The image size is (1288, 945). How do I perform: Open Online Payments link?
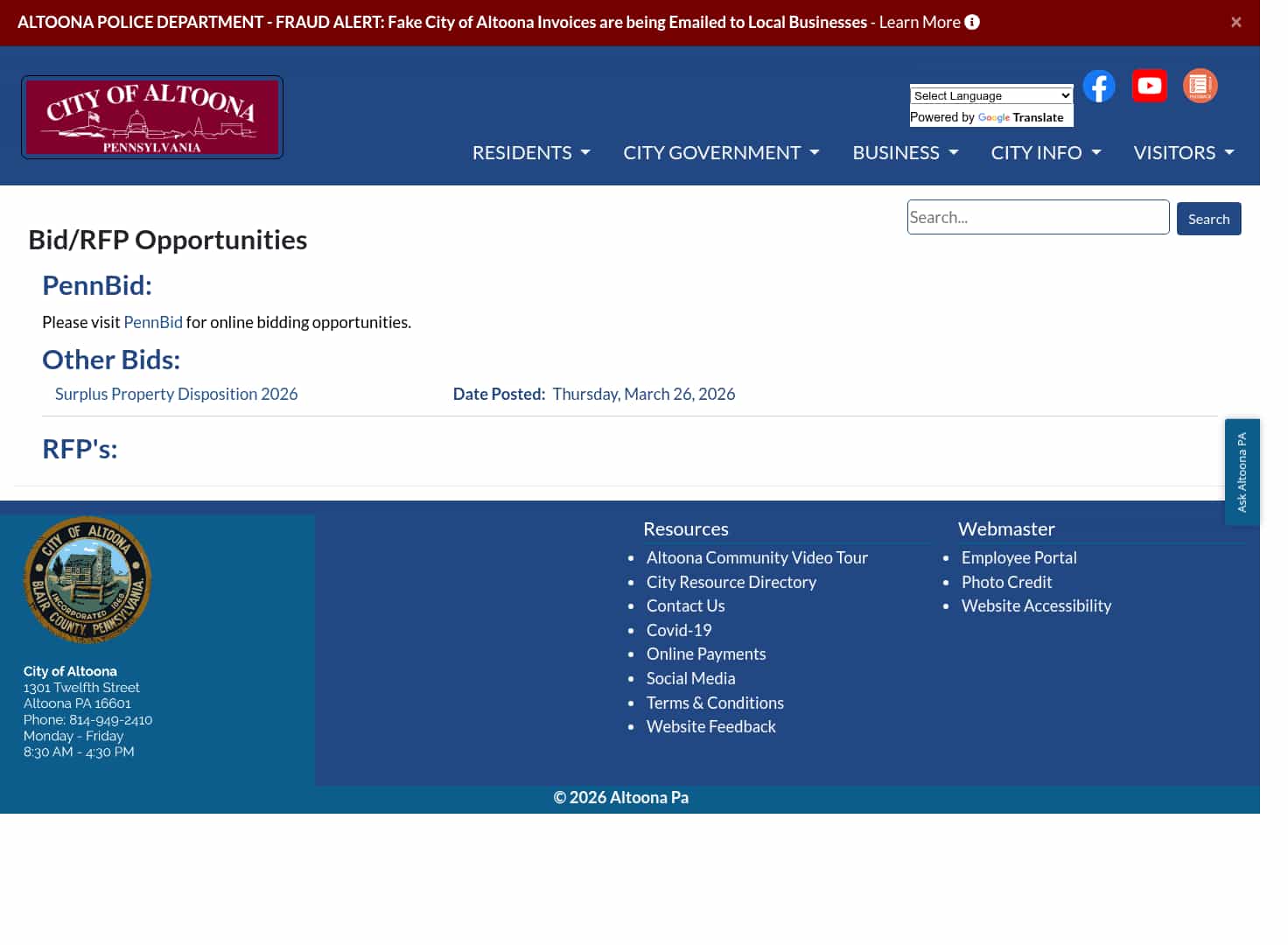706,654
